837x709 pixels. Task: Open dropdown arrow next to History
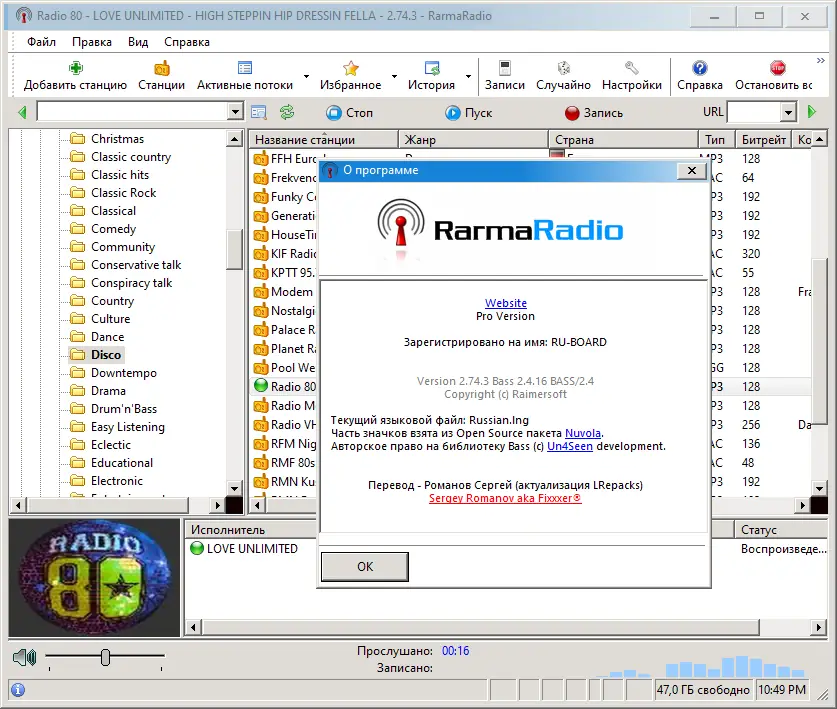pos(468,76)
